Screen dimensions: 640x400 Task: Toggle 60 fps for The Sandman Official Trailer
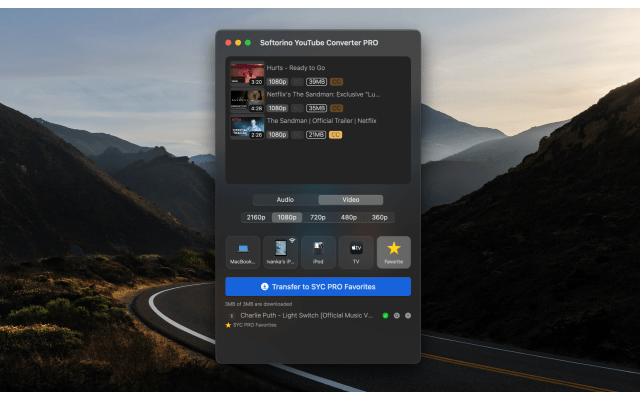[x=297, y=135]
